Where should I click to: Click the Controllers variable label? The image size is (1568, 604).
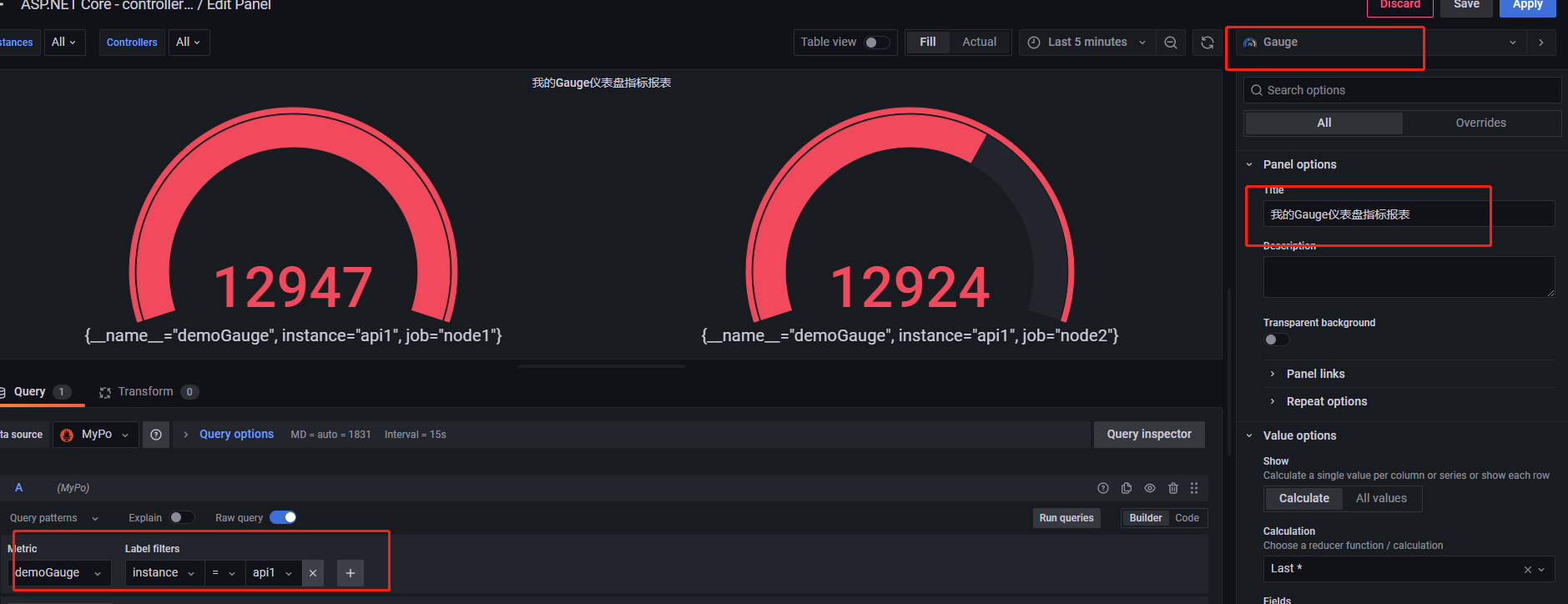(132, 42)
